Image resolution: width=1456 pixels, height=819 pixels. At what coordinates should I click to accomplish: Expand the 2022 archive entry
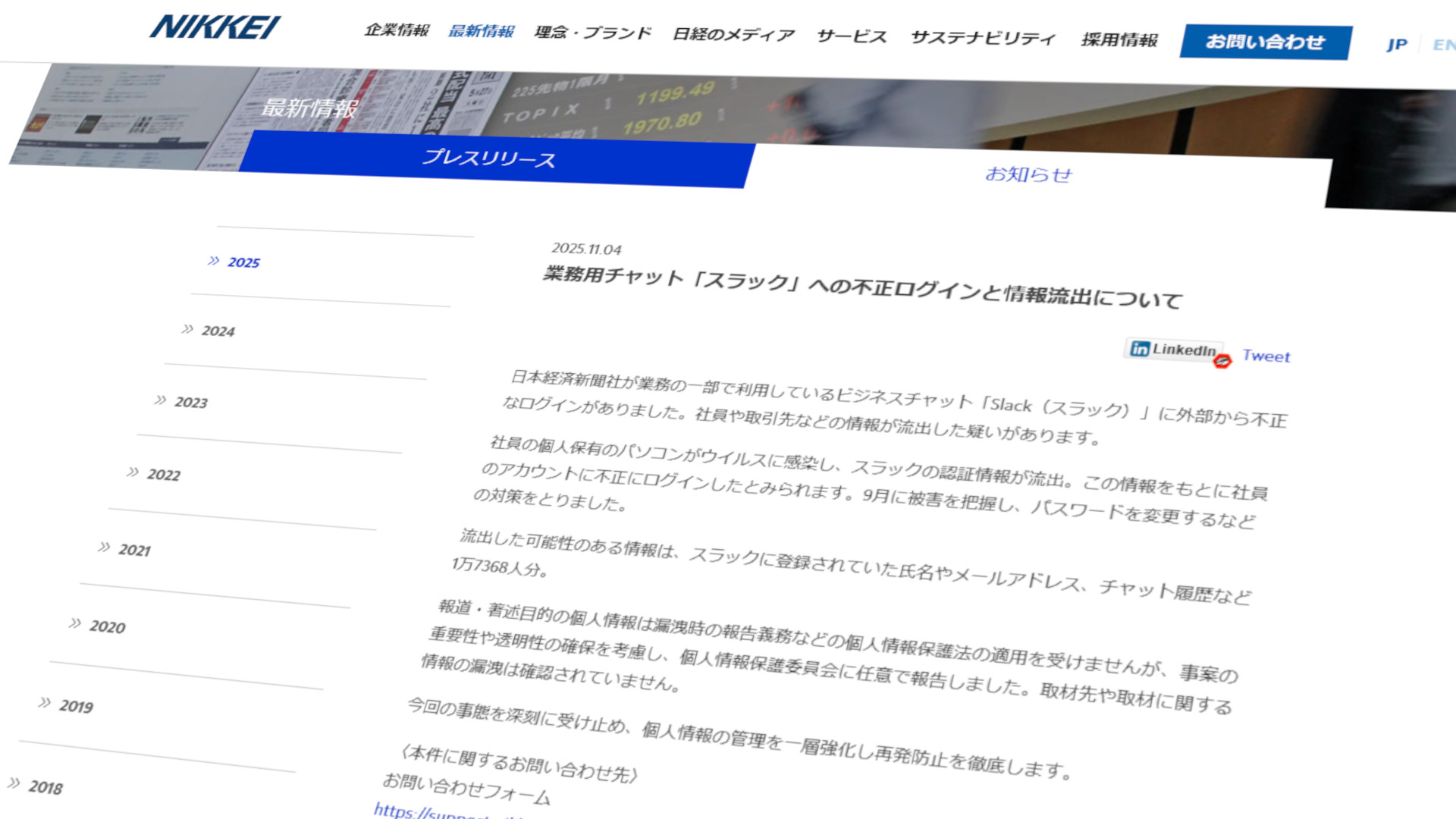click(163, 475)
